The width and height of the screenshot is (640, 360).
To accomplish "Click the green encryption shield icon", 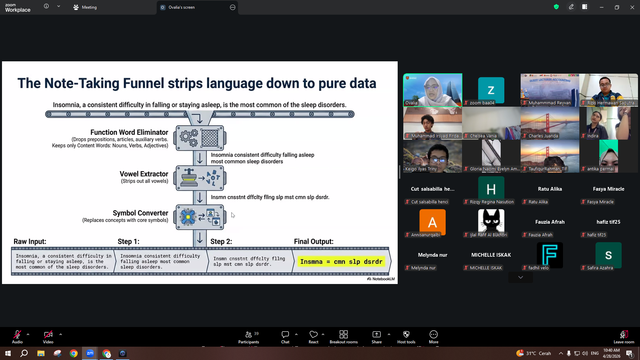I will point(556,7).
